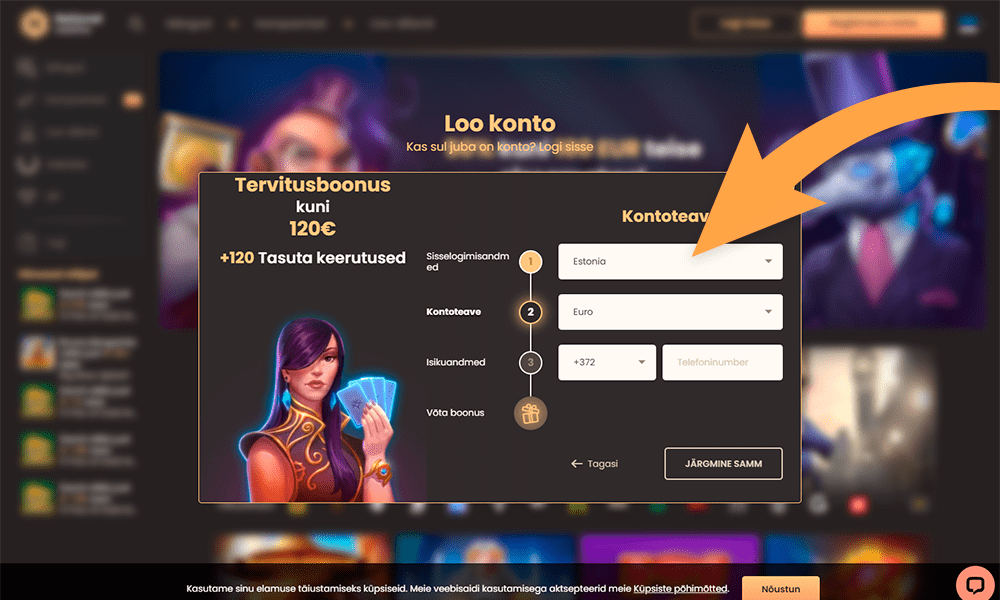Select step 3 Isikuandmed circle
This screenshot has width=1000, height=600.
530,362
